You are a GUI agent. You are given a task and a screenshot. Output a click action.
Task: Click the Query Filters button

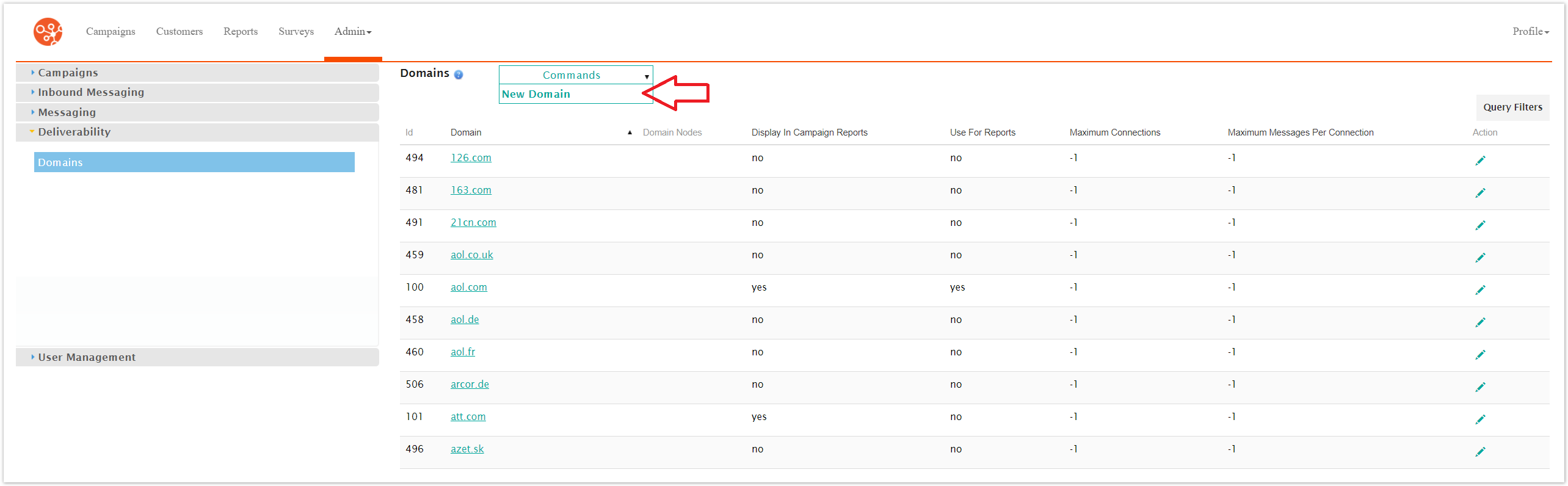coord(1512,107)
